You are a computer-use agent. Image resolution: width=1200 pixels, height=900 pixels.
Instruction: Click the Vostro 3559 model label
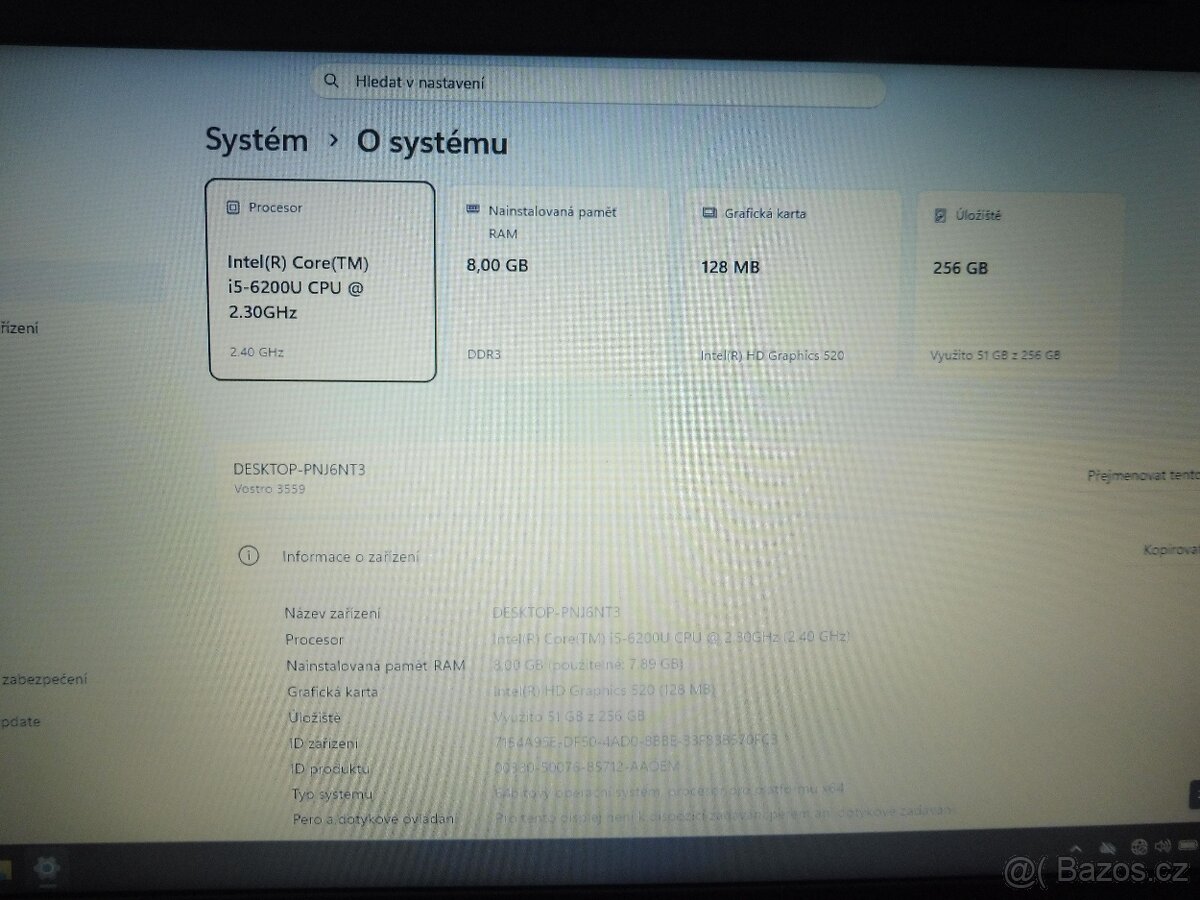(269, 489)
